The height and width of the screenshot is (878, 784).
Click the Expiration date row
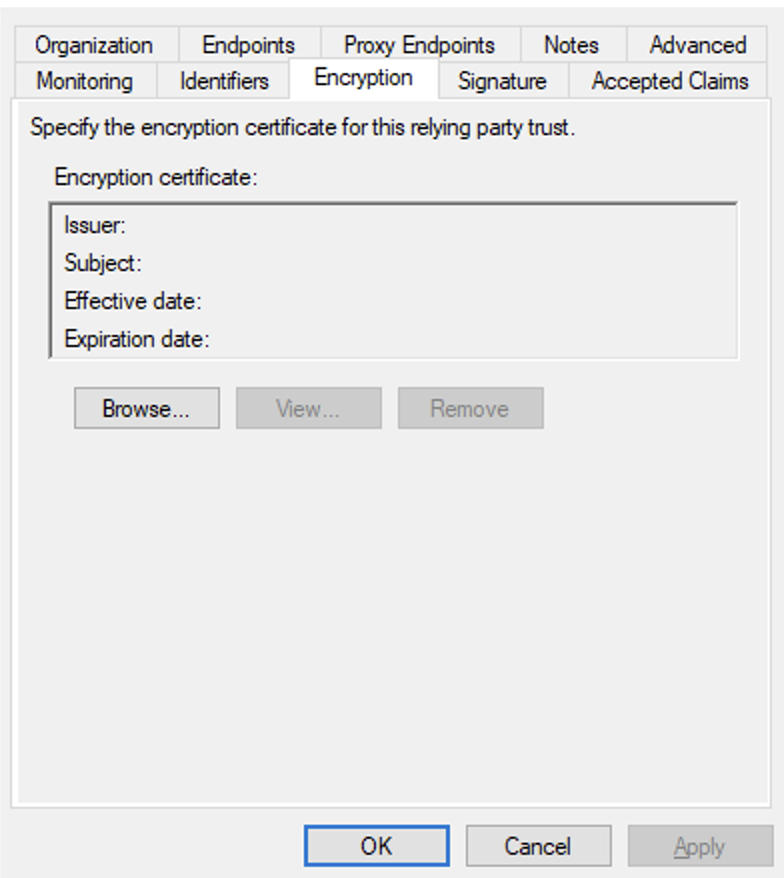click(137, 339)
